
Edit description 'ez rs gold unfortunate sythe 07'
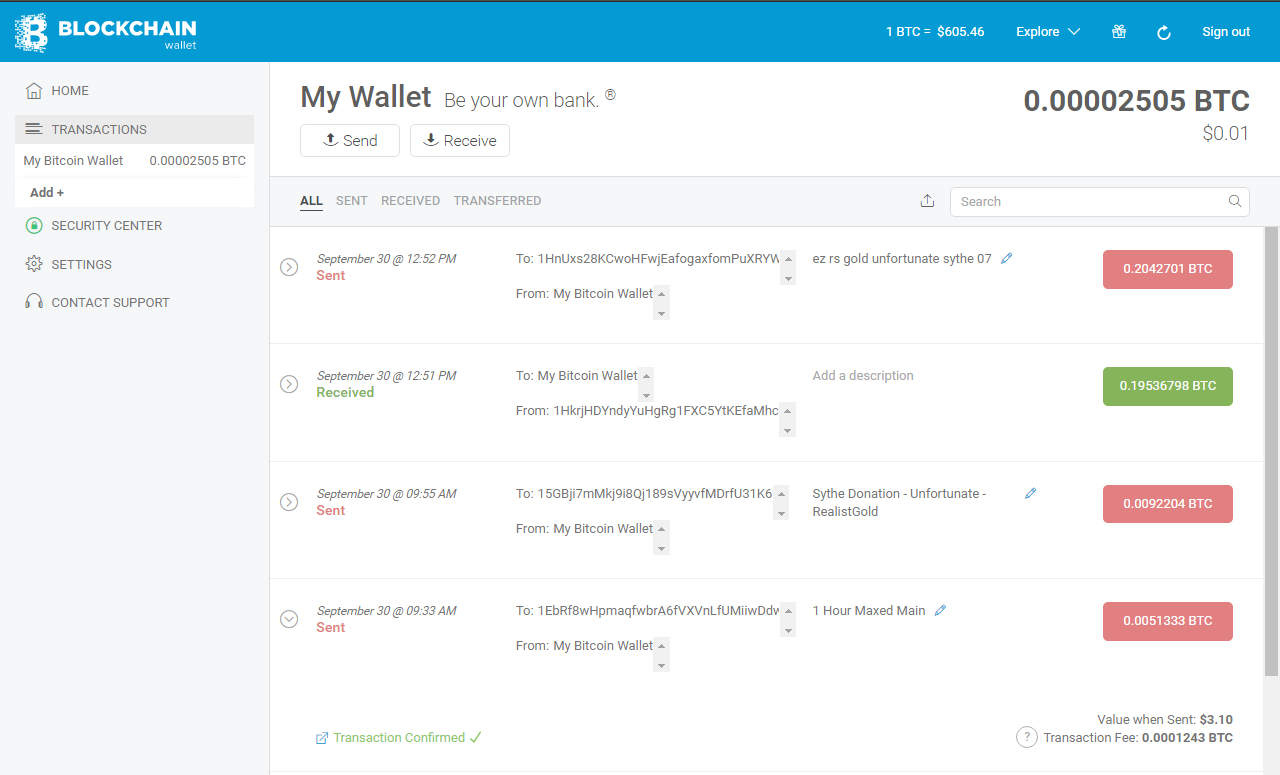click(x=1007, y=258)
